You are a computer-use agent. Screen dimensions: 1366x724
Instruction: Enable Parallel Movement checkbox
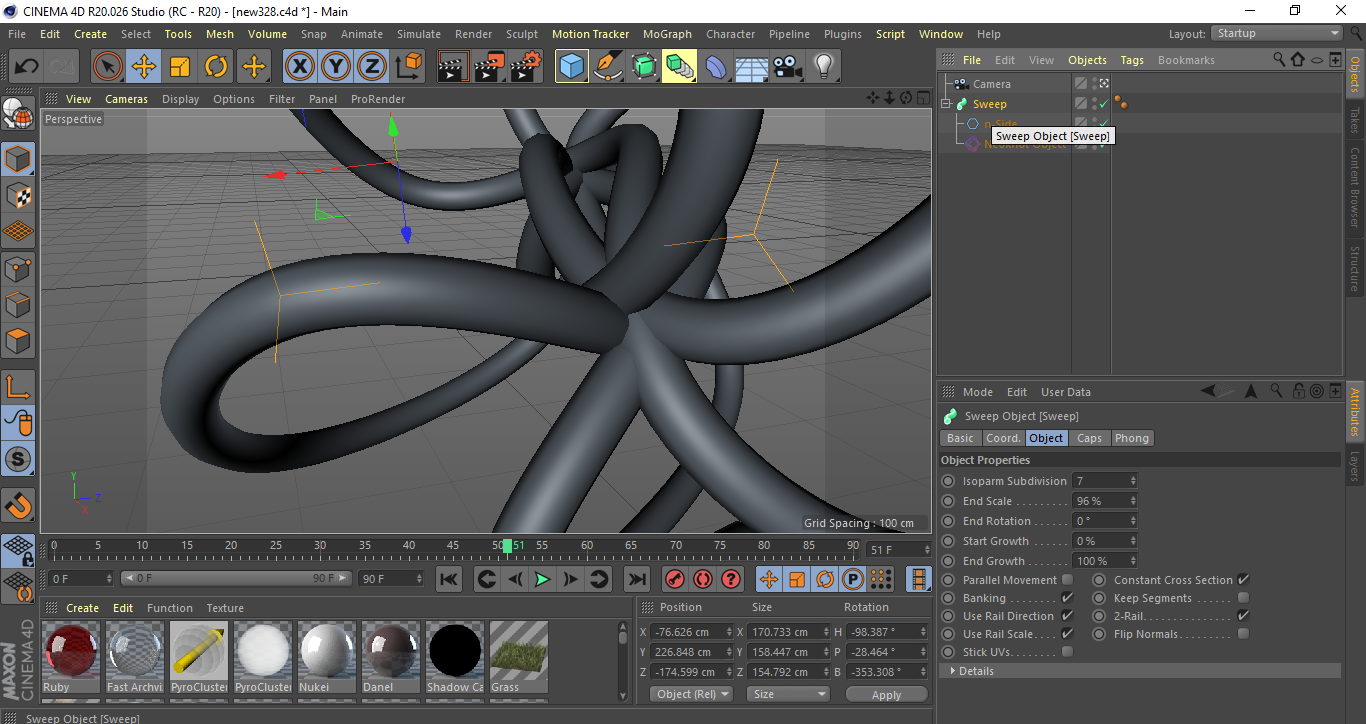[1067, 580]
